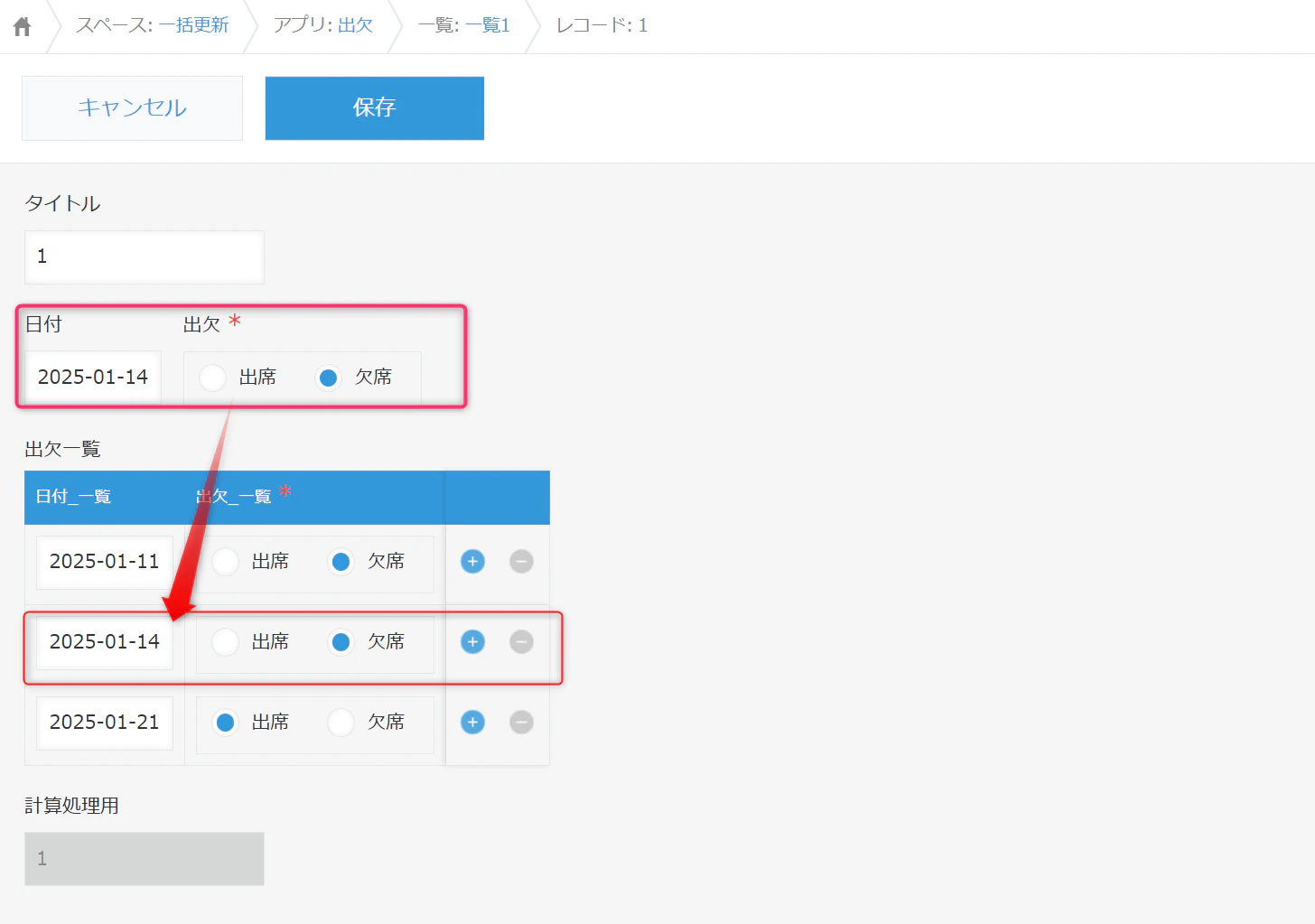Open the 一括更新 space link
The image size is (1315, 924).
point(194,25)
